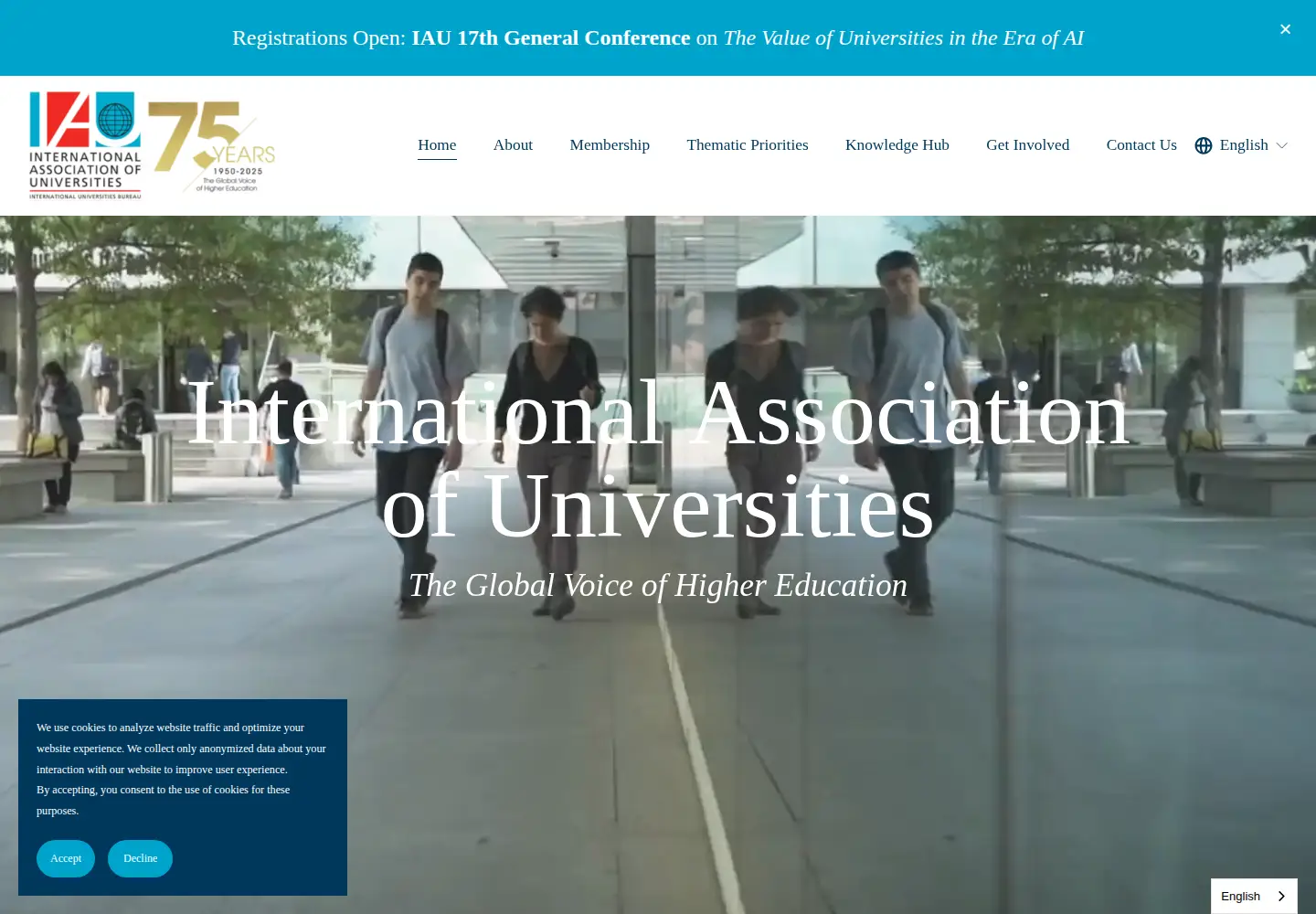Open the IAU 17th General Conference link
Screen dimensions: 1316x914
pyautogui.click(x=551, y=37)
